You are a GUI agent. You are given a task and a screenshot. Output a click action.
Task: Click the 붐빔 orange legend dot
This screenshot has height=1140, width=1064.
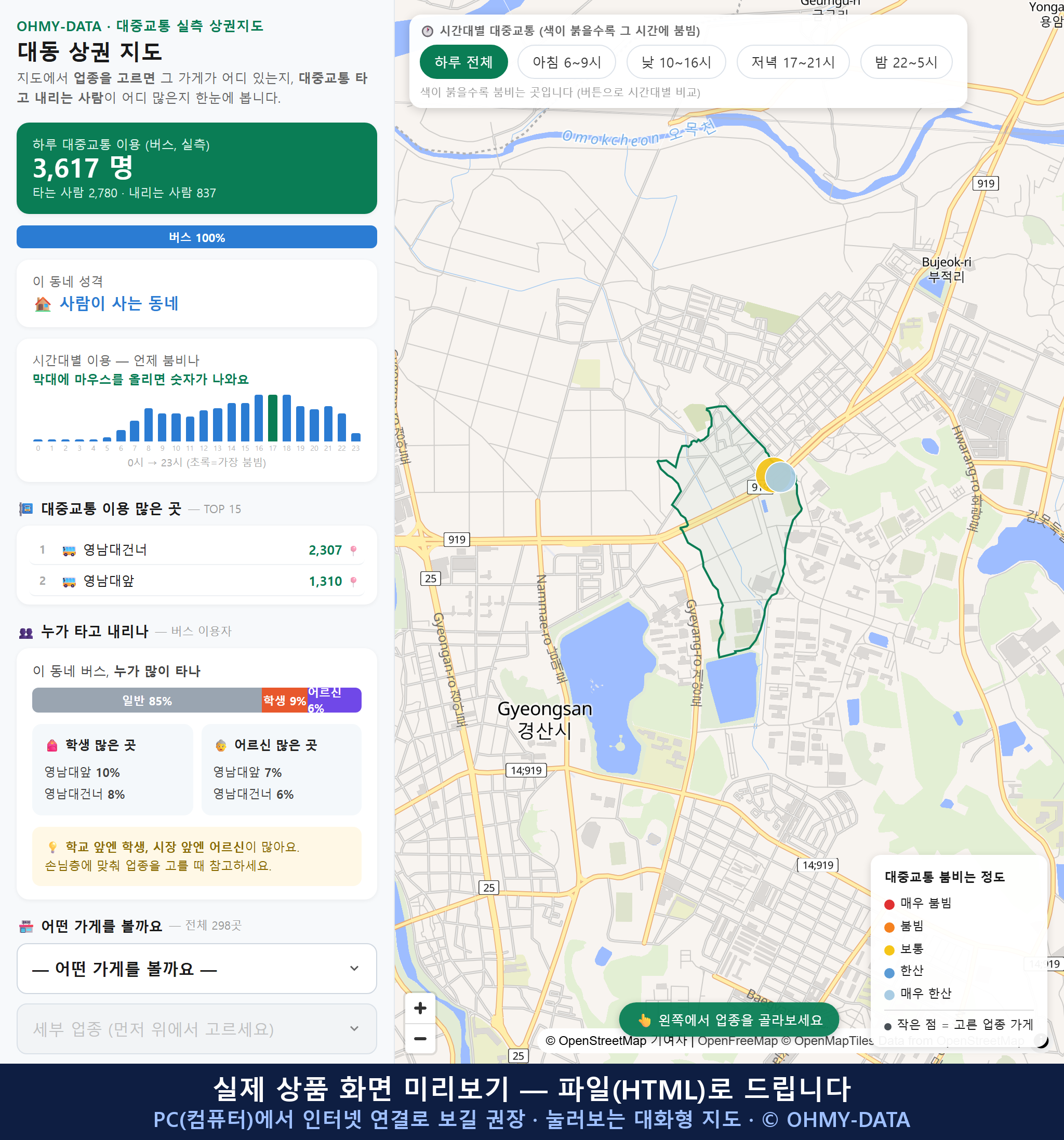tap(889, 927)
